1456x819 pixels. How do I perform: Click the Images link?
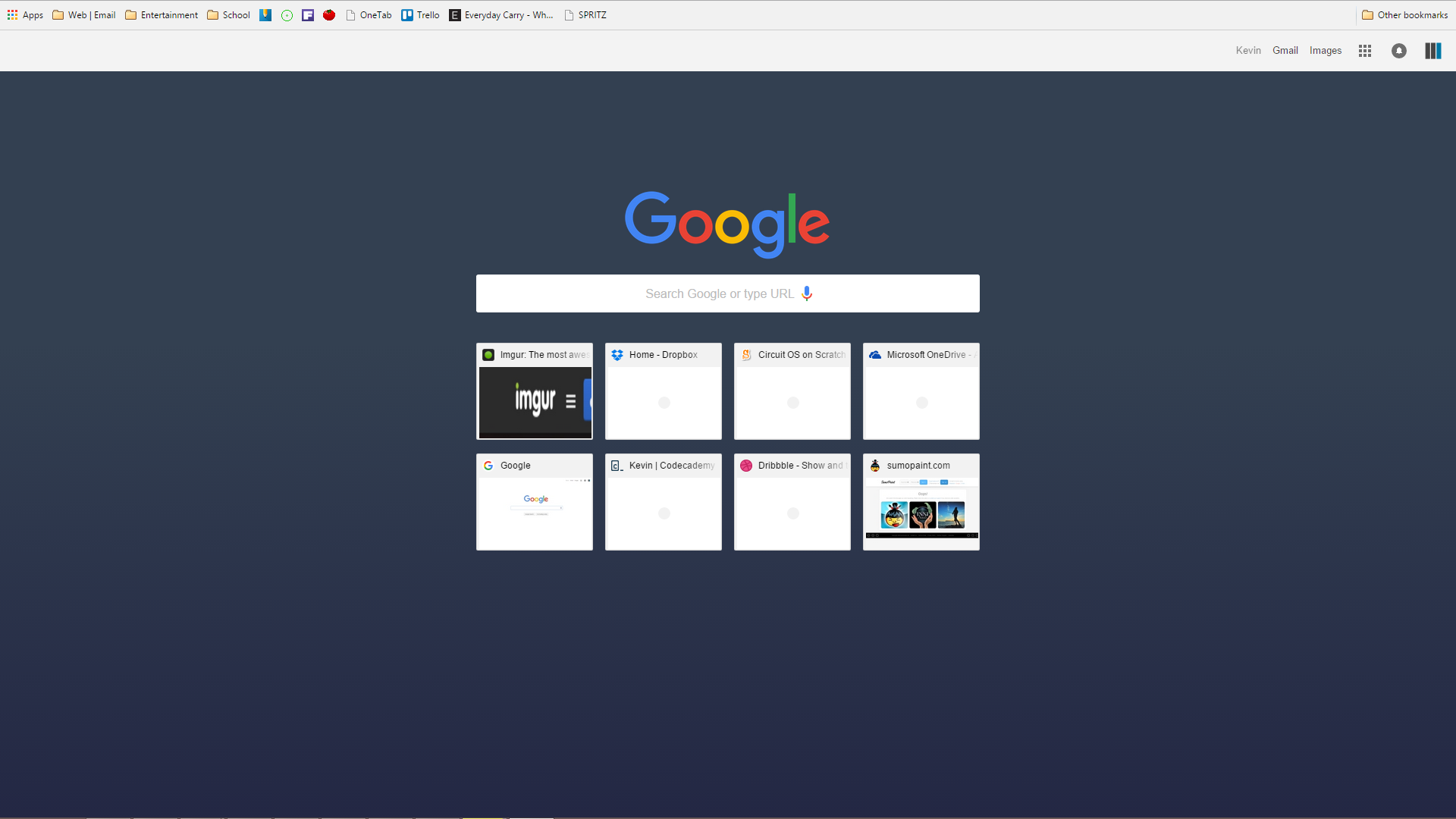click(1325, 50)
